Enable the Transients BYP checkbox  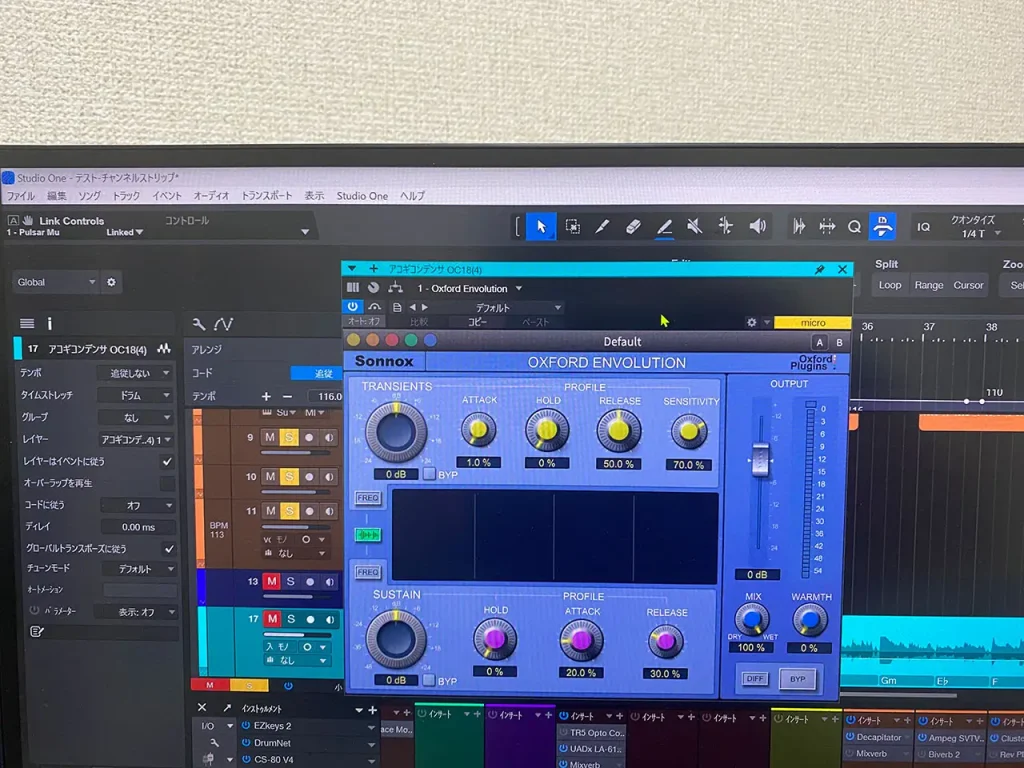coord(428,474)
